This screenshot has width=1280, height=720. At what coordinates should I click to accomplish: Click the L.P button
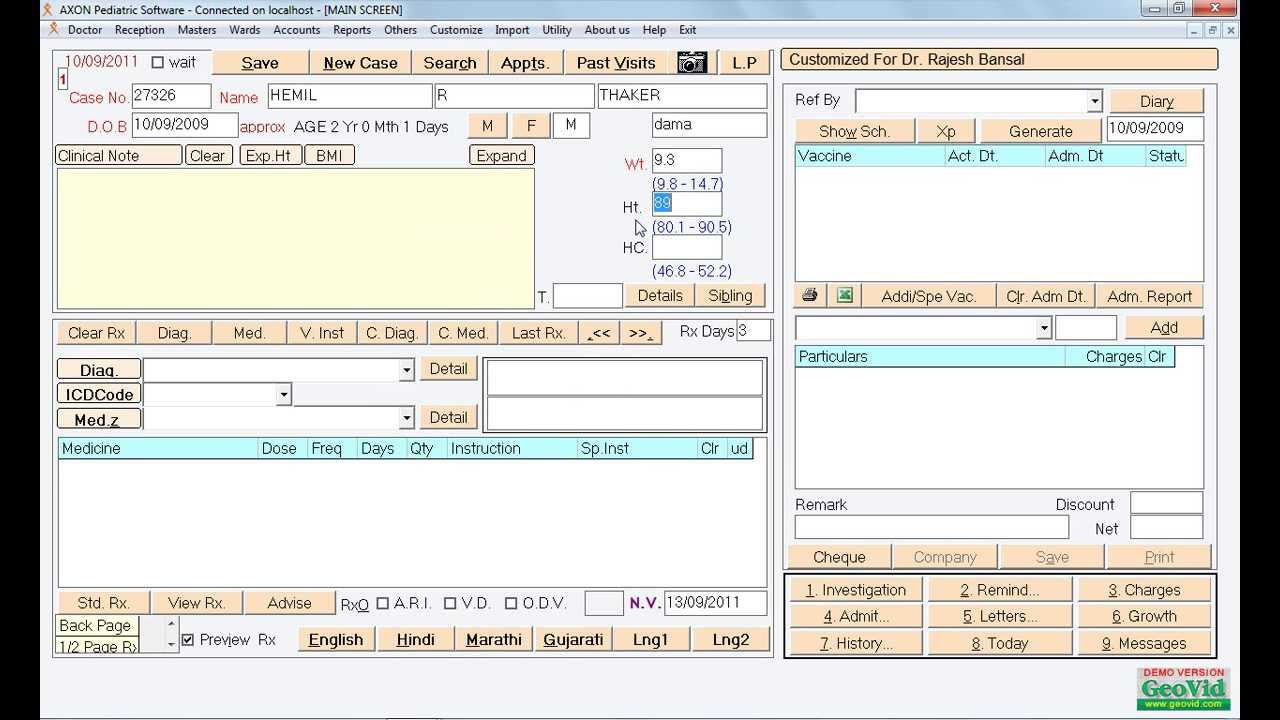coord(744,63)
